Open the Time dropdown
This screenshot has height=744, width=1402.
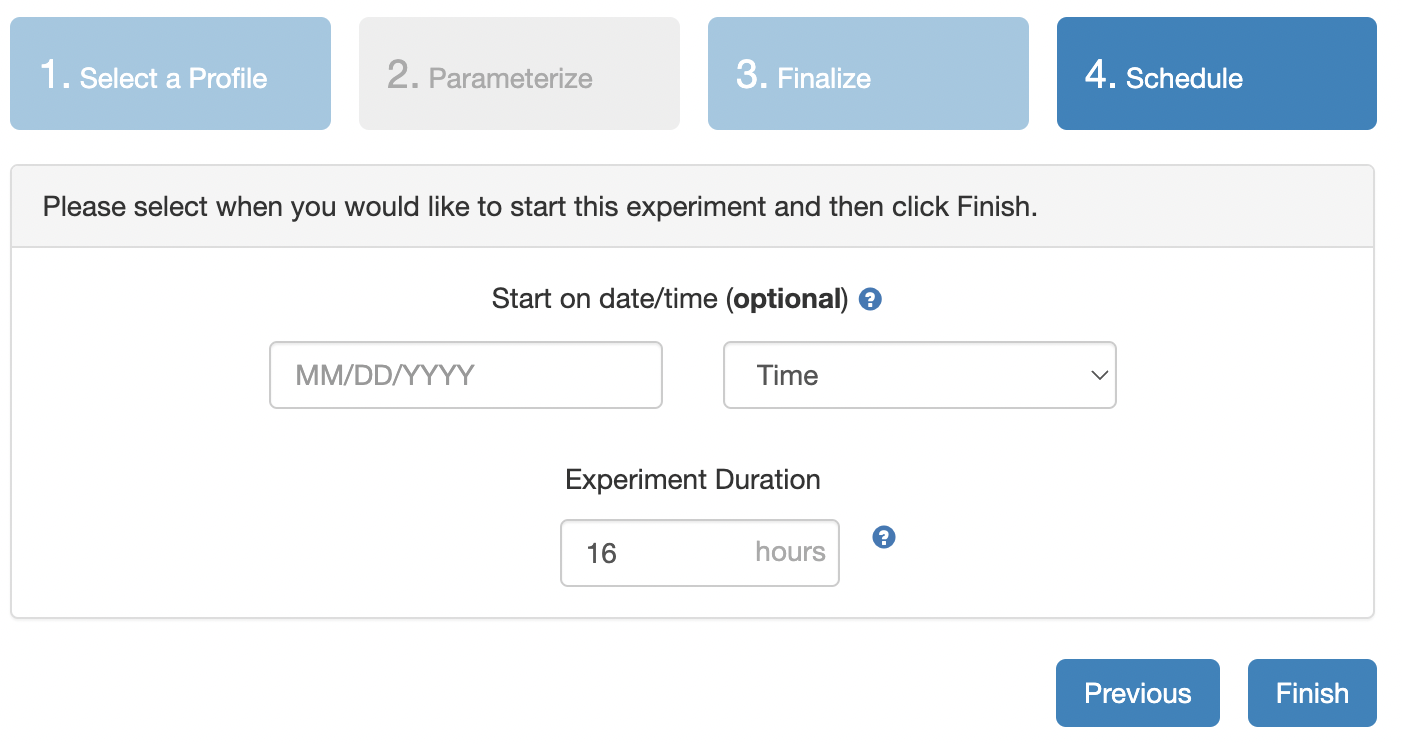tap(919, 375)
